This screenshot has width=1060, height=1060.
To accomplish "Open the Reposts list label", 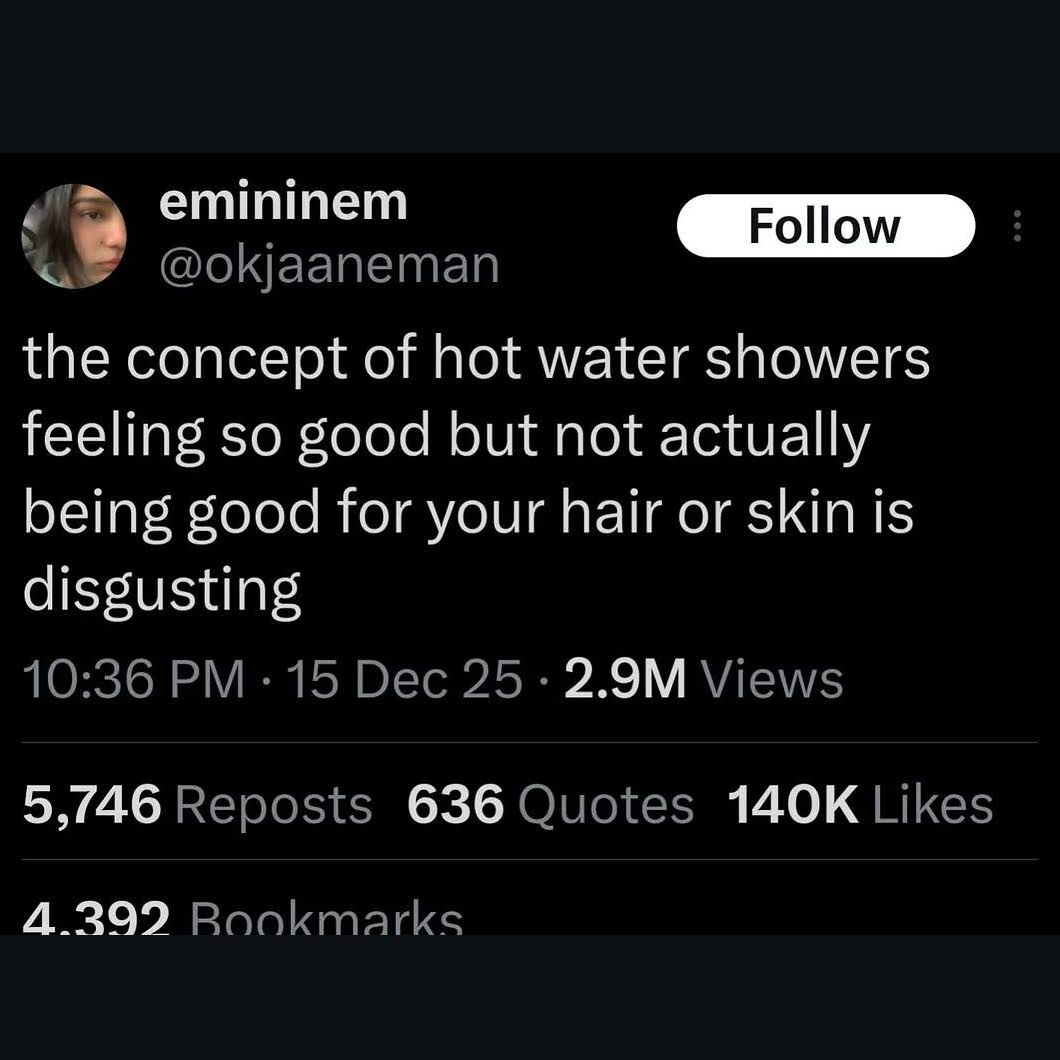I will (273, 805).
